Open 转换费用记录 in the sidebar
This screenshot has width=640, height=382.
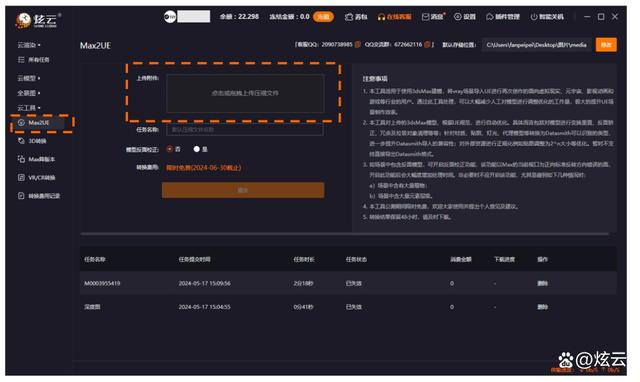point(39,196)
